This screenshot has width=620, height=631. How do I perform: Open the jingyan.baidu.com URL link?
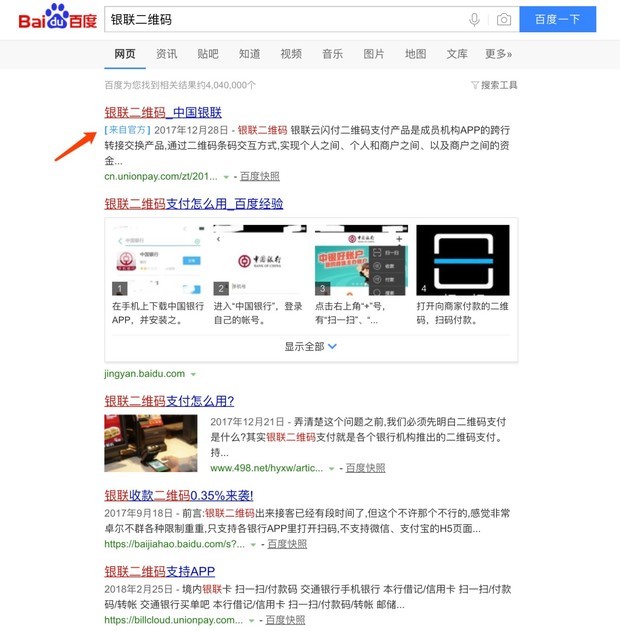point(144,373)
